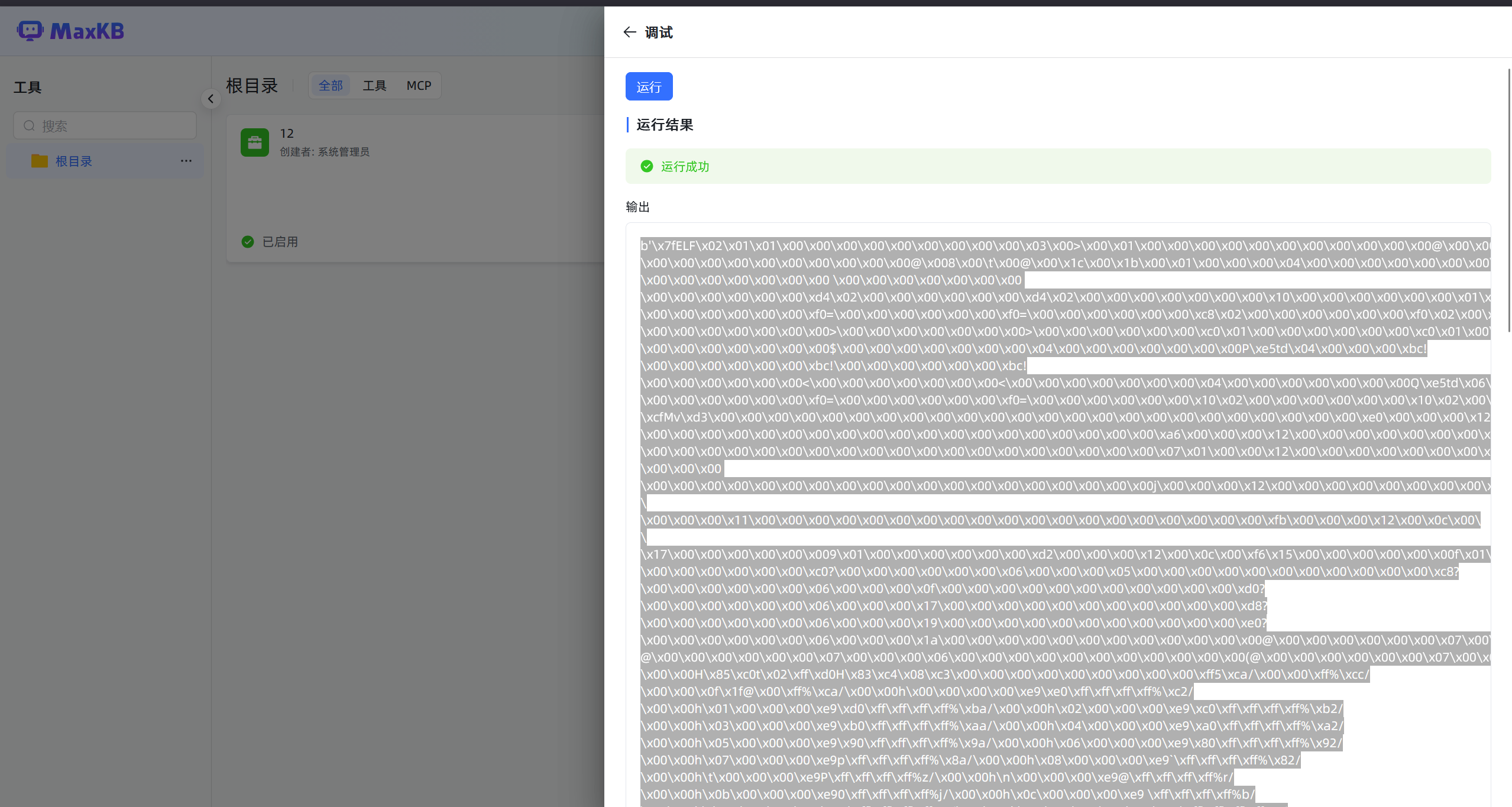This screenshot has height=807, width=1512.
Task: Click the magnifier icon in search field
Action: [29, 125]
